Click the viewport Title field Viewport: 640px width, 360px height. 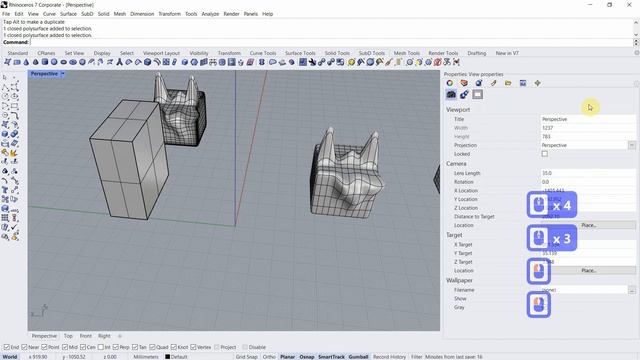[x=588, y=119]
